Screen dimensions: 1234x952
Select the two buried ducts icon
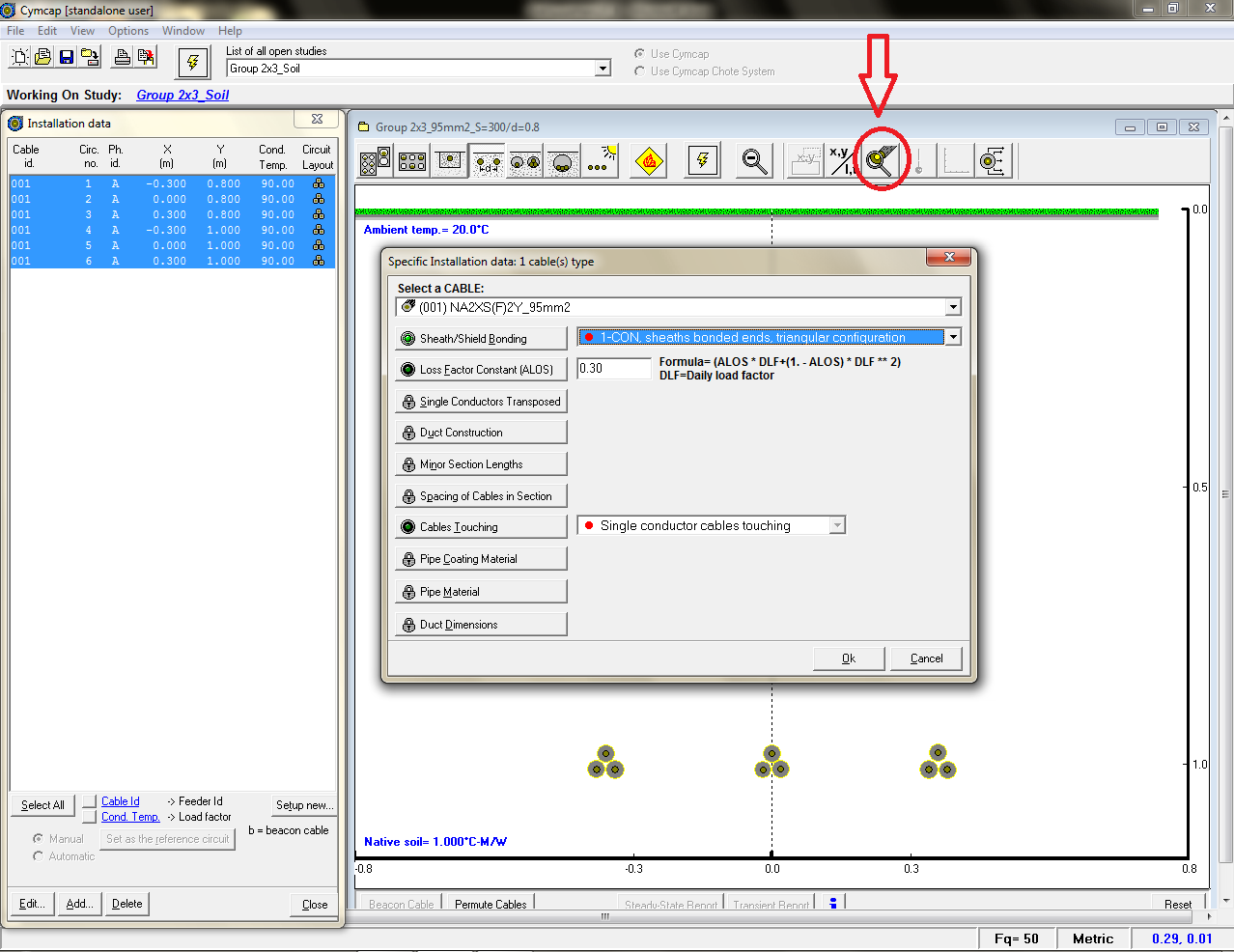[525, 161]
